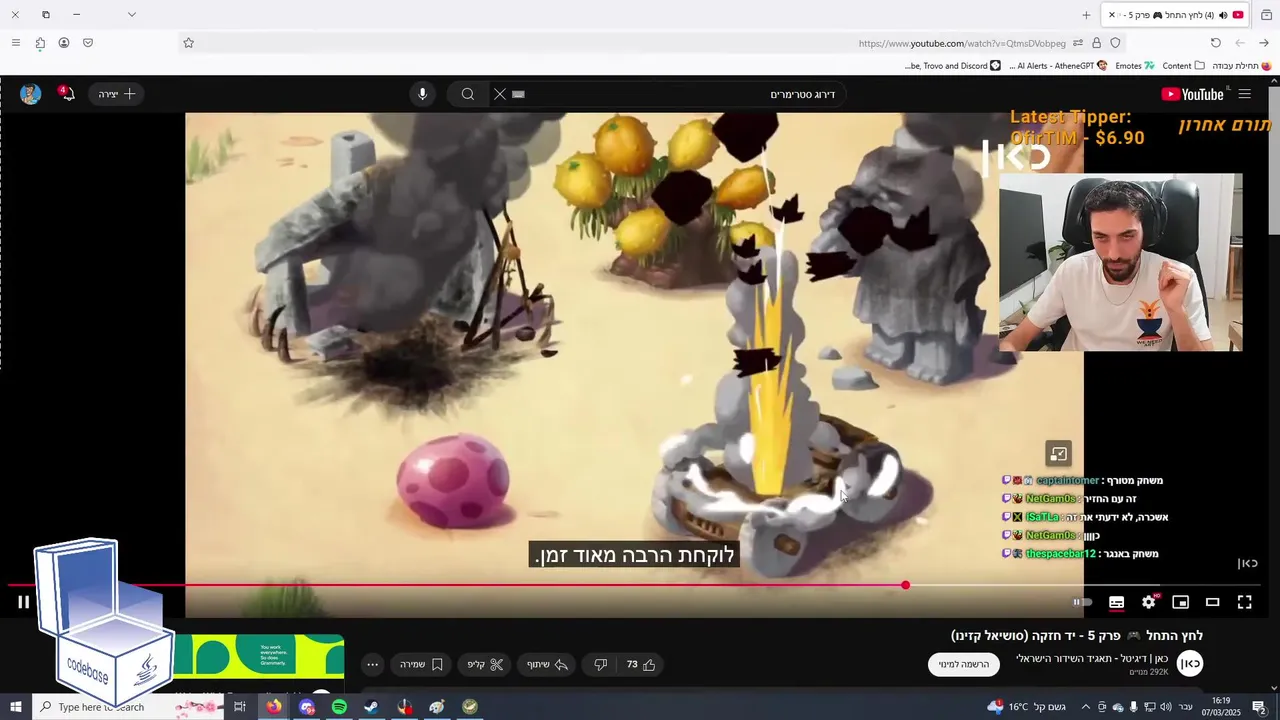1280x720 pixels.
Task: Open Spotify from taskbar
Action: point(339,707)
